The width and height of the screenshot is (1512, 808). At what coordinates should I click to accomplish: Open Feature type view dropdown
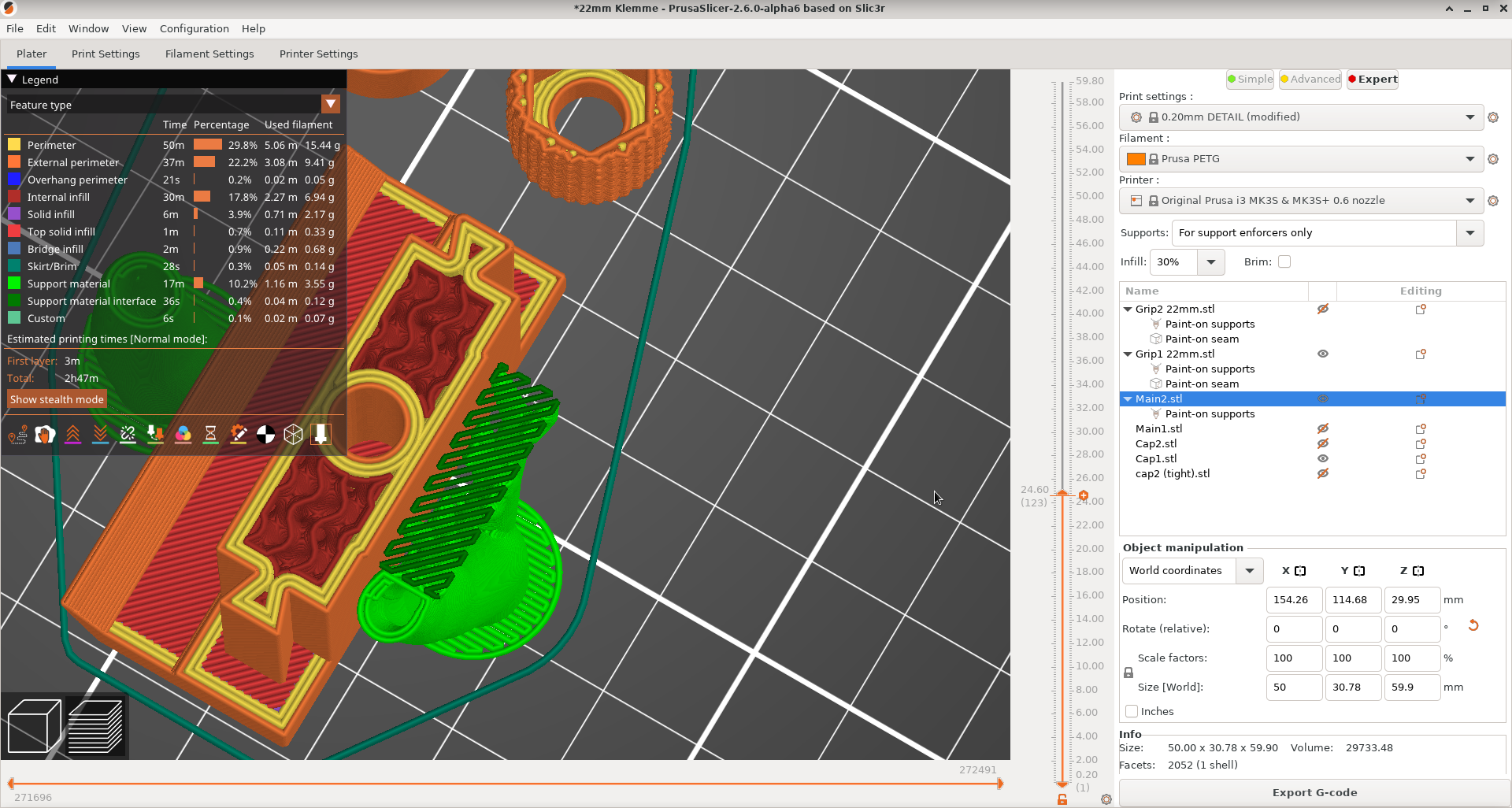(x=331, y=104)
